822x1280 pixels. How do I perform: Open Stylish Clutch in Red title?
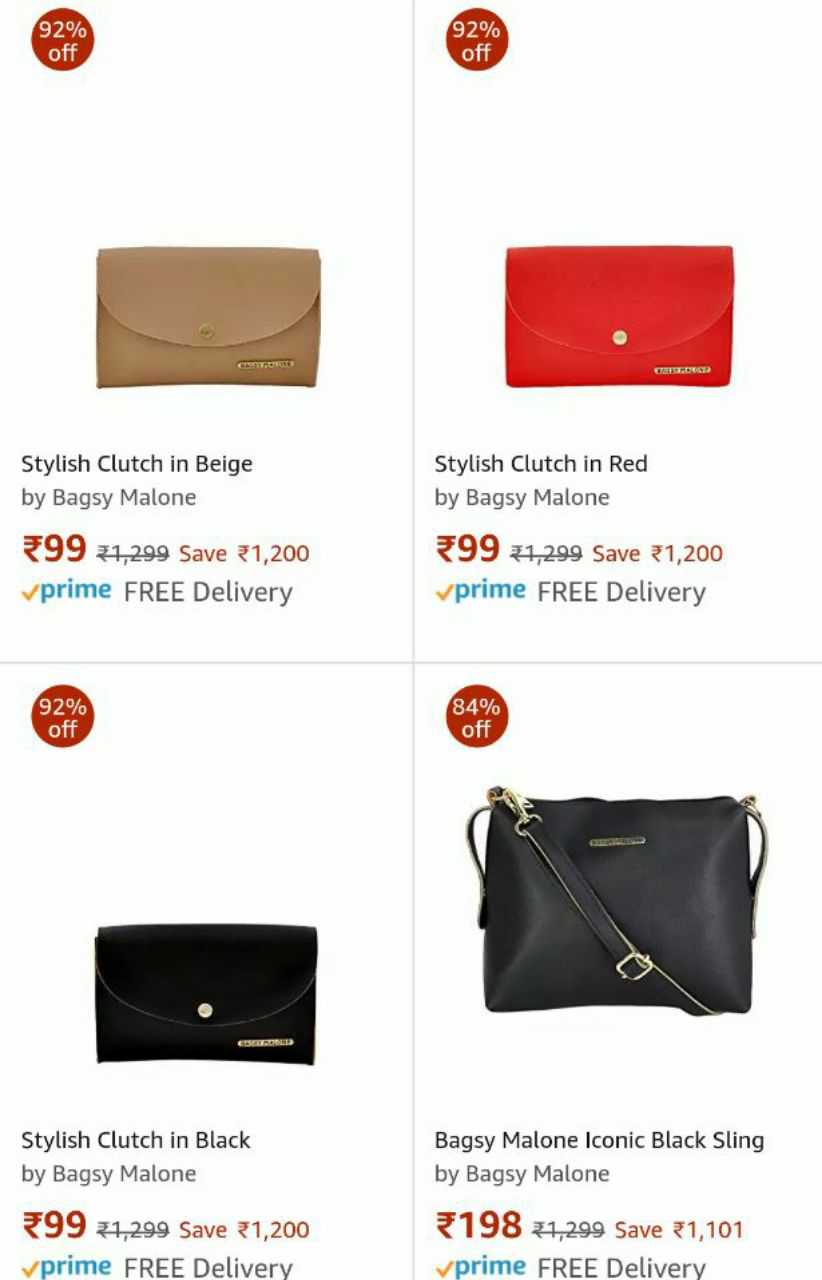click(x=541, y=464)
